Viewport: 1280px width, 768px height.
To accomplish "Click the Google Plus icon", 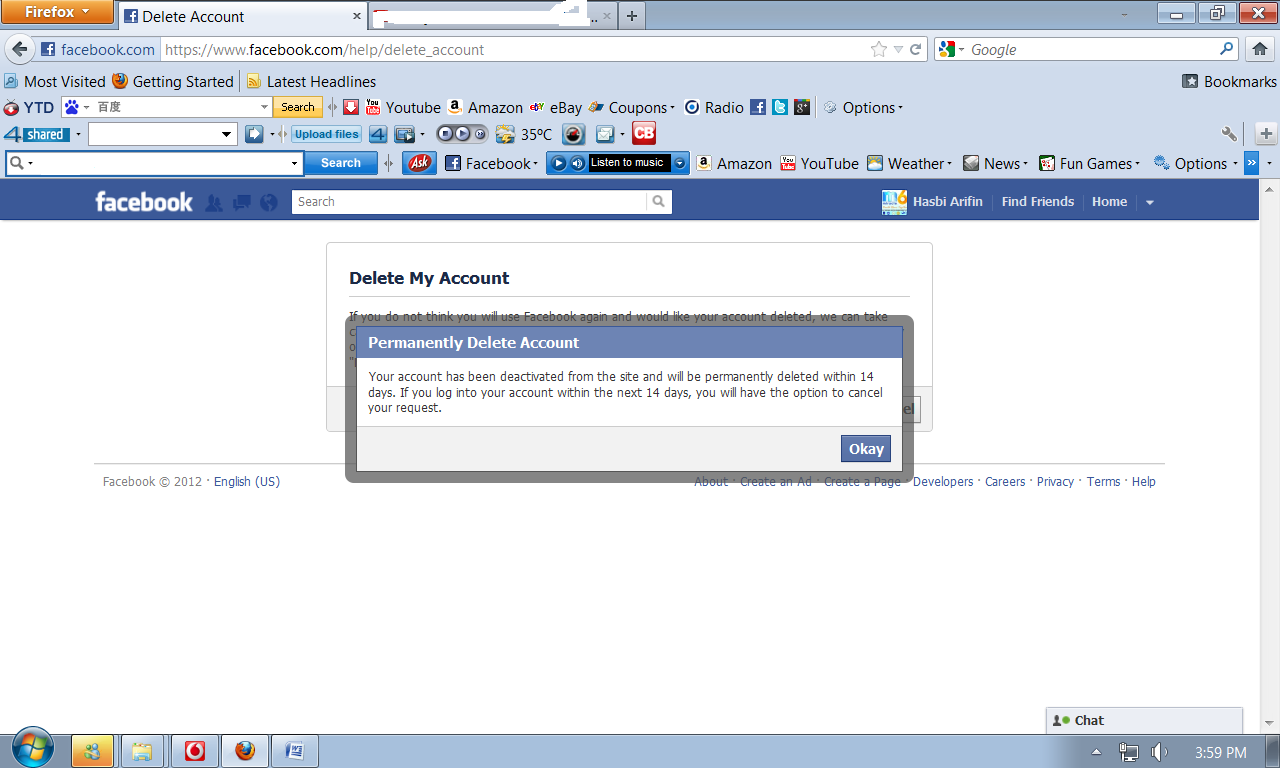I will [802, 107].
